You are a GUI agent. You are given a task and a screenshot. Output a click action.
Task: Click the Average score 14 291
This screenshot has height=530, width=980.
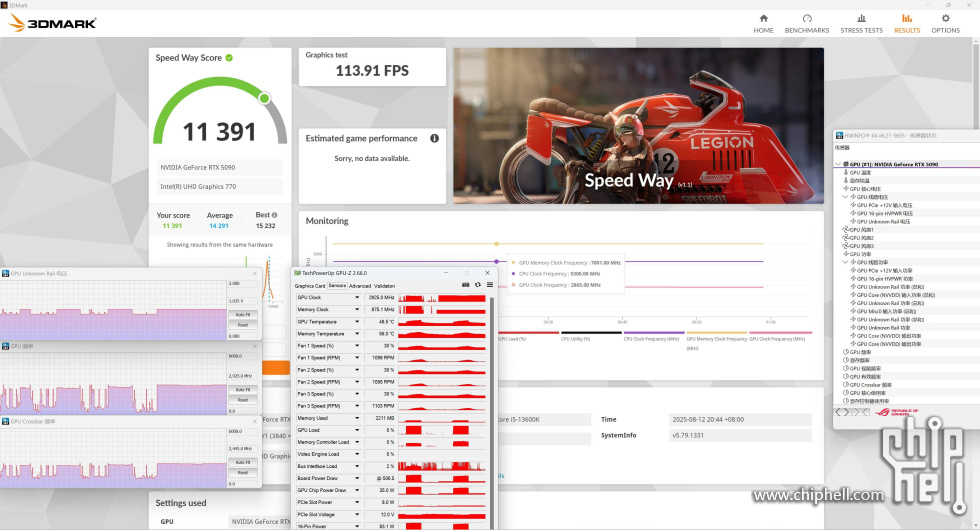(x=219, y=226)
